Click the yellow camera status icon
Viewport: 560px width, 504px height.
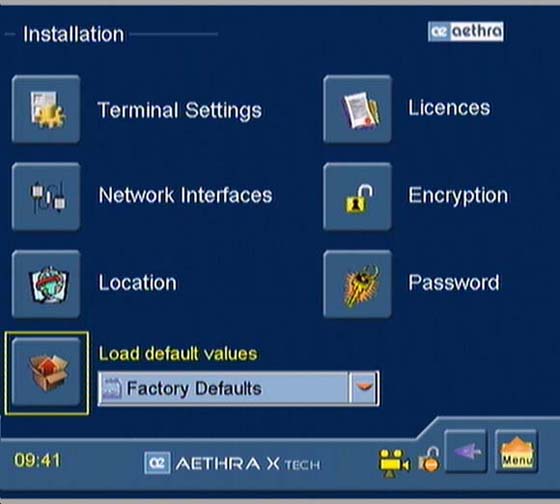click(x=394, y=463)
